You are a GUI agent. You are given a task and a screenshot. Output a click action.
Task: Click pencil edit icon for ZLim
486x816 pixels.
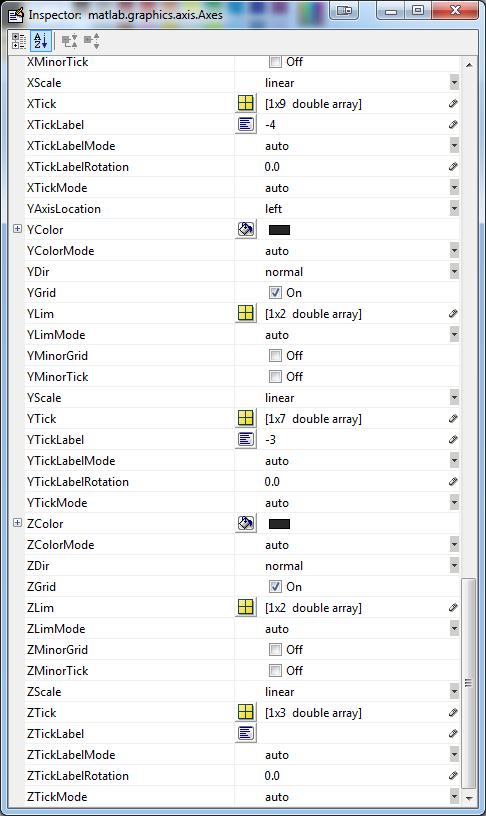(x=453, y=607)
